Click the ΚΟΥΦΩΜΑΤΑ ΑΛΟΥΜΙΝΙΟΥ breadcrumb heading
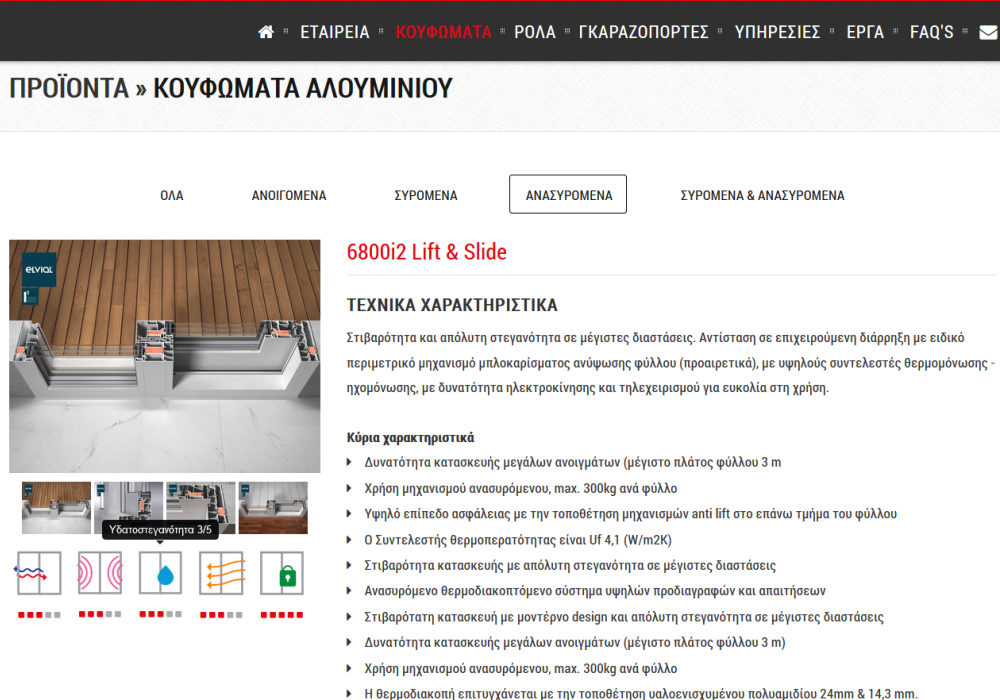This screenshot has width=1000, height=700. (x=303, y=89)
